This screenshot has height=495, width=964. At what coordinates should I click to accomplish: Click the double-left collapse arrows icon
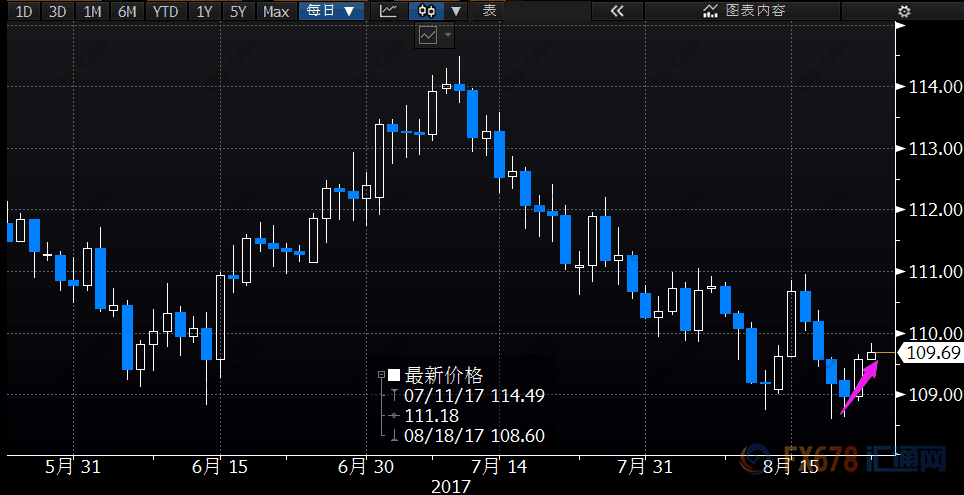617,11
